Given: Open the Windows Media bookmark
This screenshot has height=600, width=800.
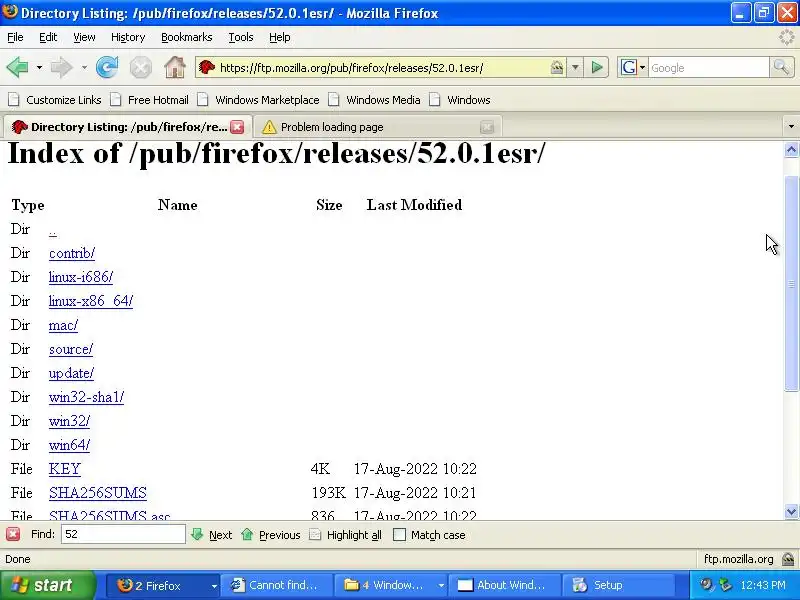Looking at the screenshot, I should tap(374, 100).
